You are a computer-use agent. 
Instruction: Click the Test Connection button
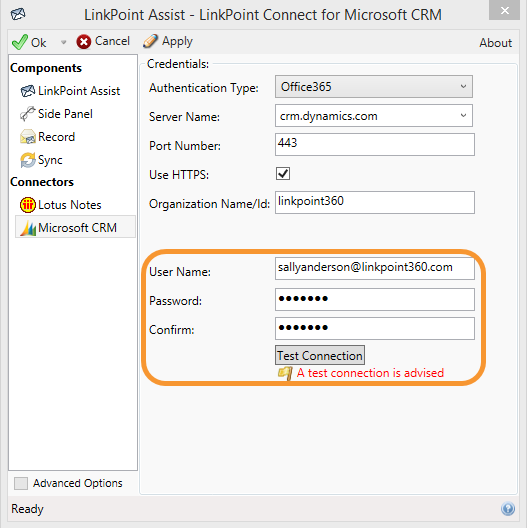coord(320,355)
